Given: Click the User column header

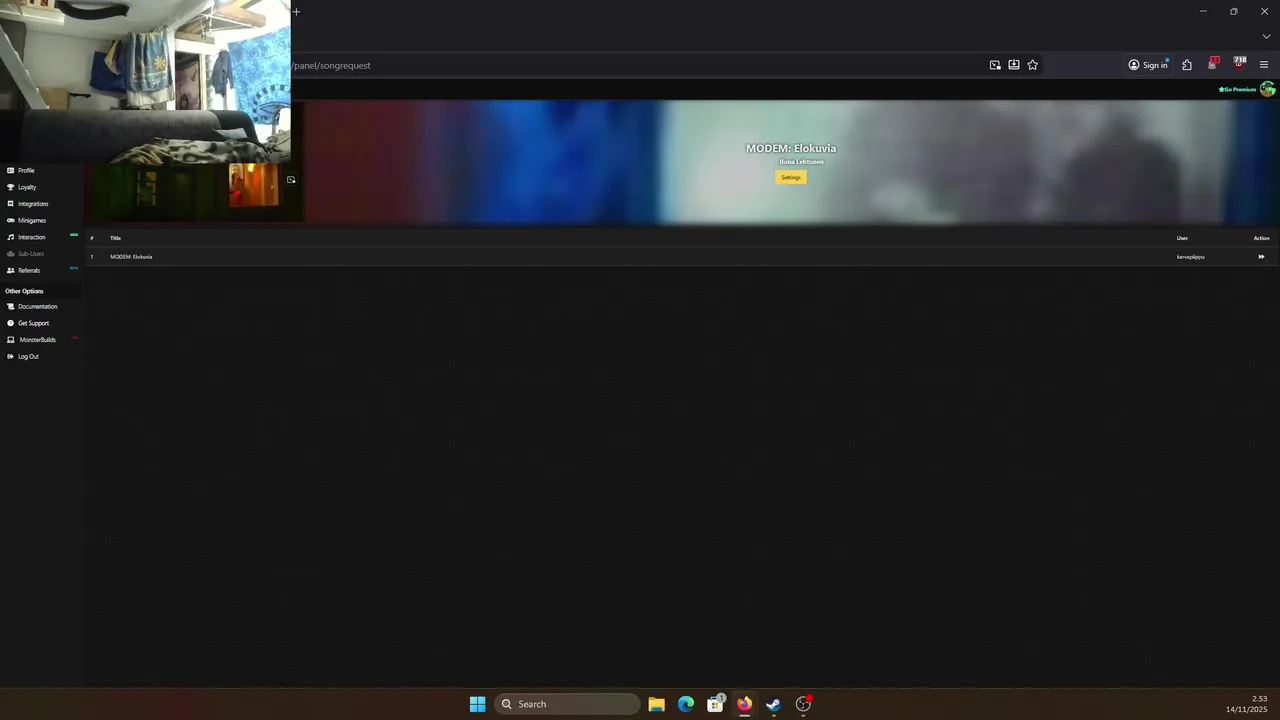Looking at the screenshot, I should pyautogui.click(x=1182, y=238).
